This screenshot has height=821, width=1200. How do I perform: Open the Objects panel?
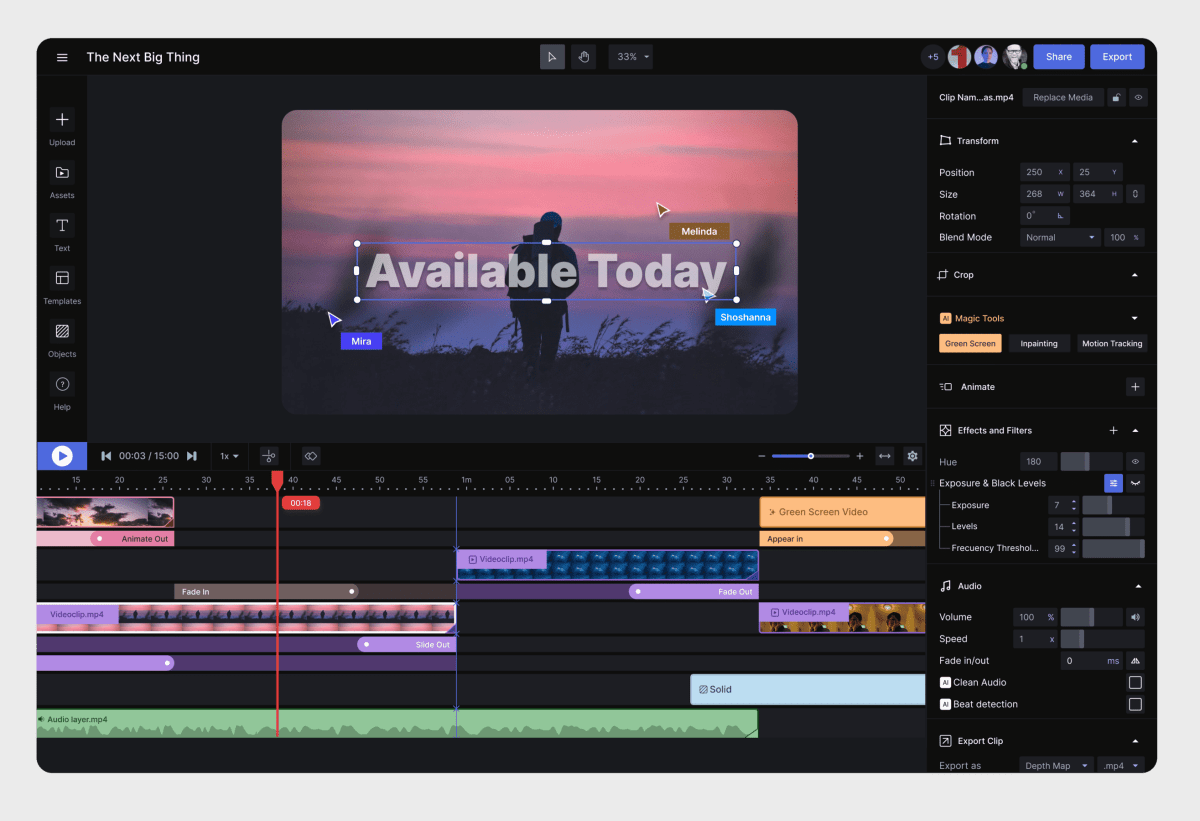coord(62,332)
